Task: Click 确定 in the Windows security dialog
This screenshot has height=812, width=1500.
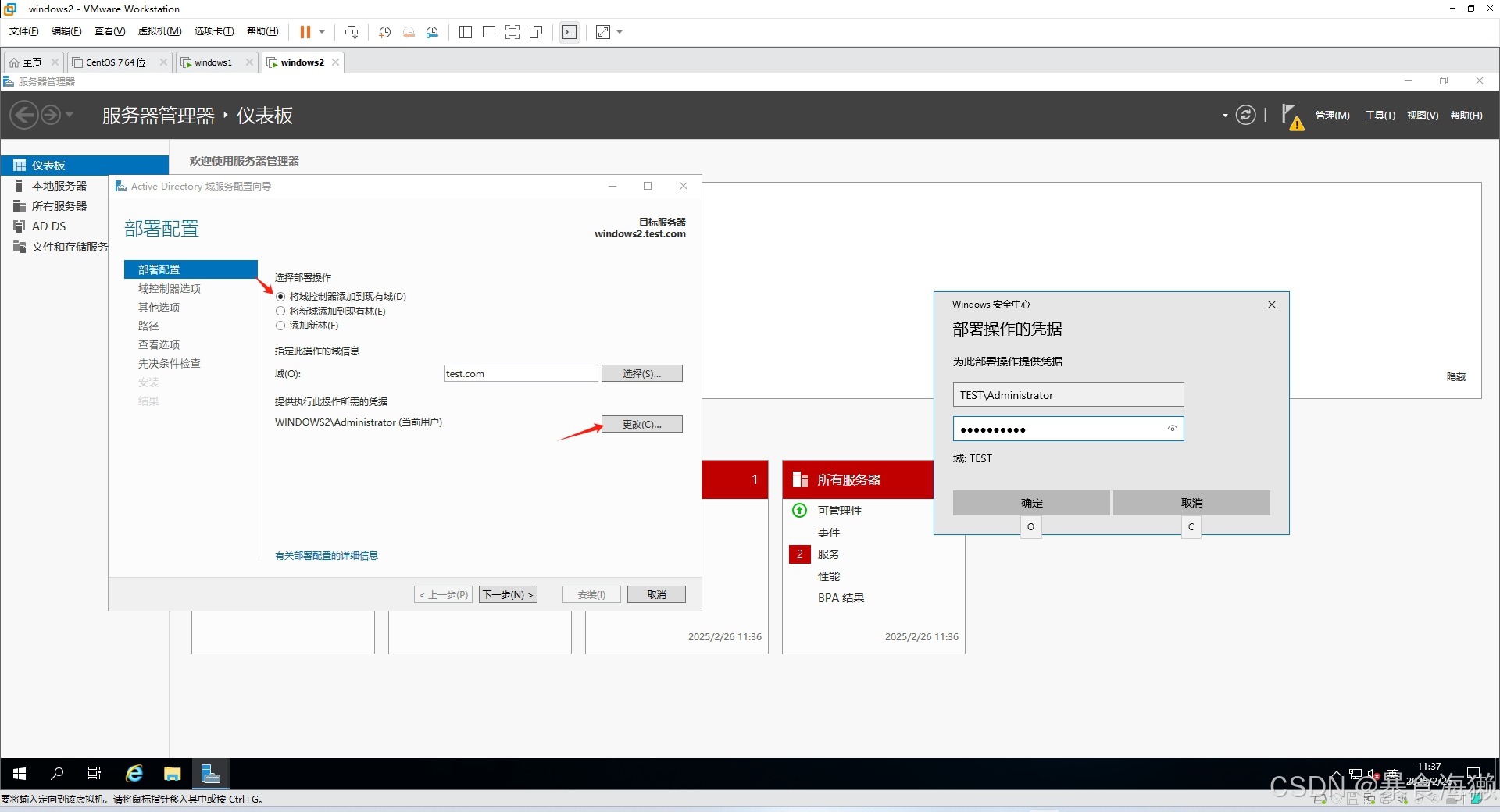Action: tap(1031, 503)
